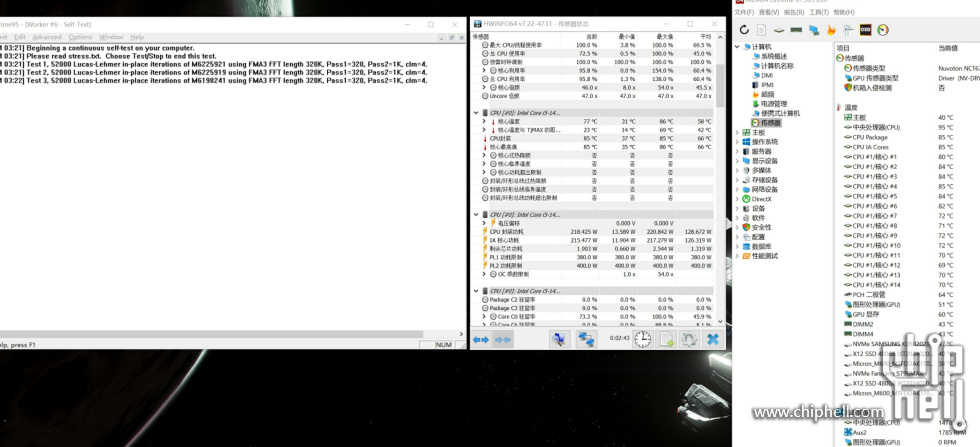This screenshot has width=980, height=447.
Task: Open AIDA64 report page icon
Action: pos(761,29)
